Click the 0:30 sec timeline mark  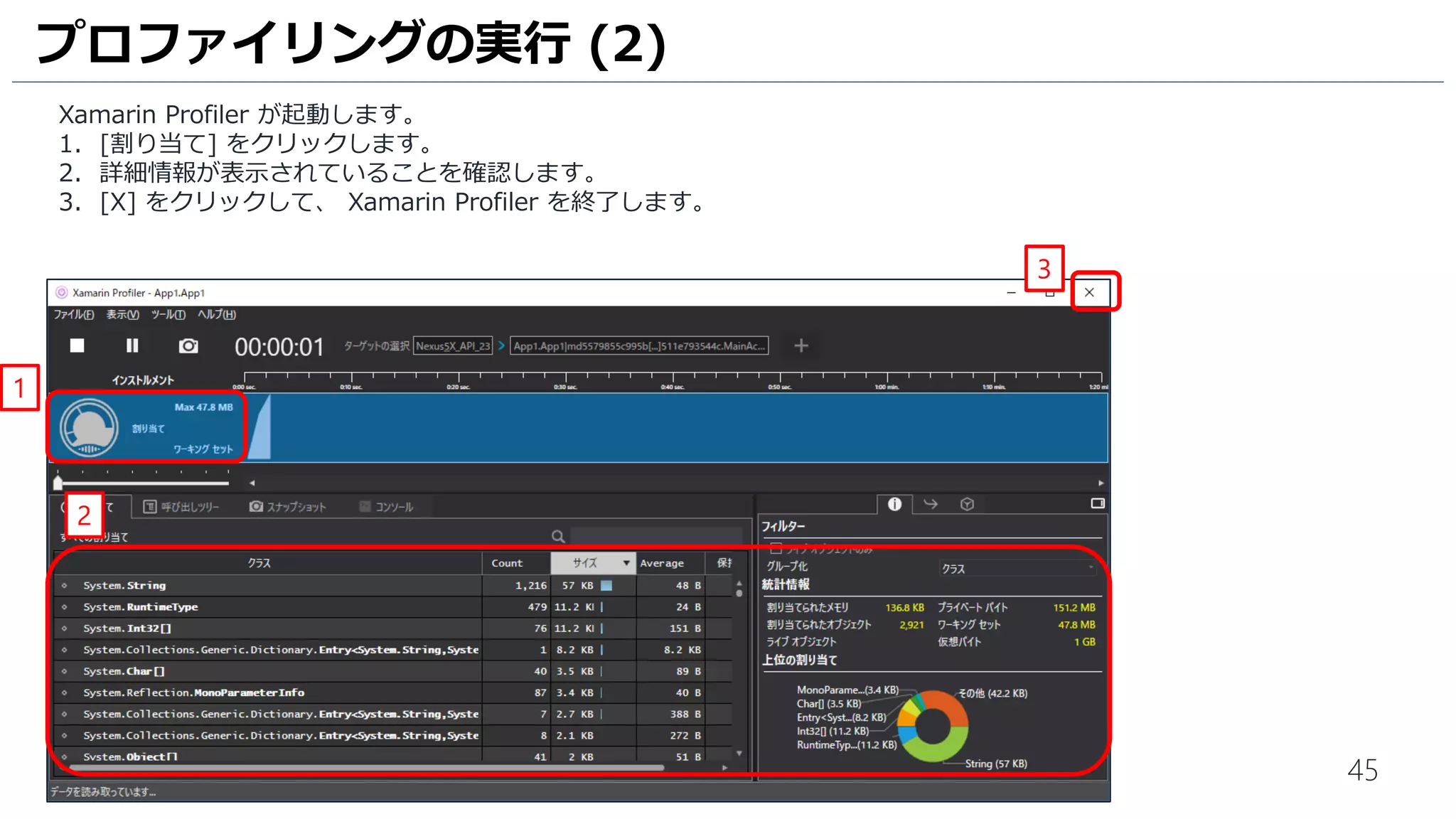(x=566, y=387)
